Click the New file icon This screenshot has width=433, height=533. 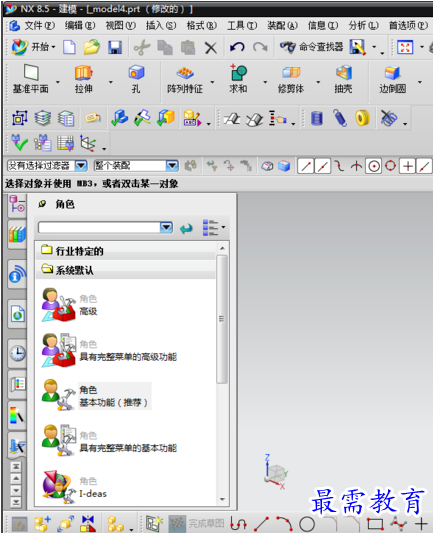(69, 47)
